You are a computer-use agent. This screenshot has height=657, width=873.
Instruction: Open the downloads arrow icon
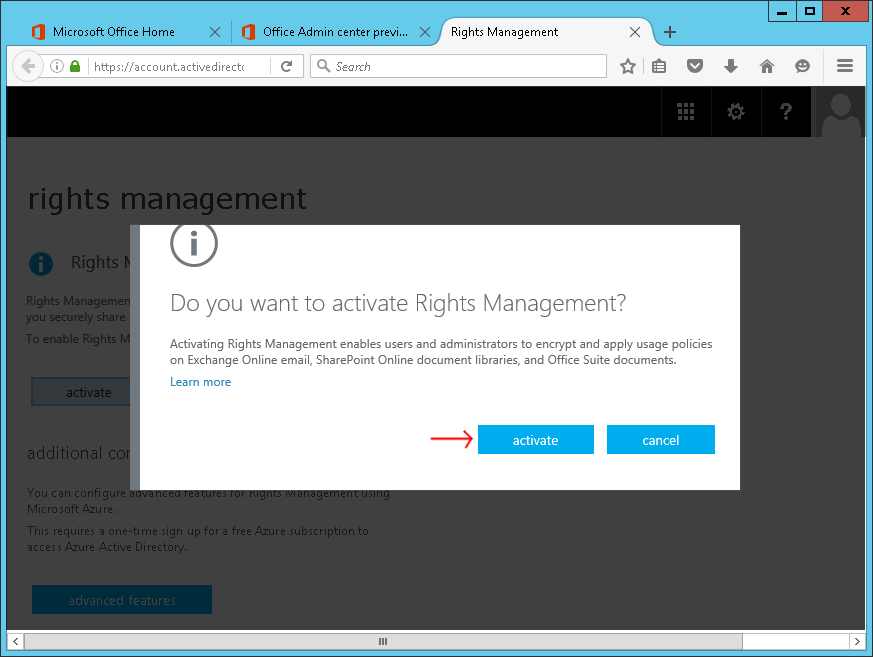730,66
